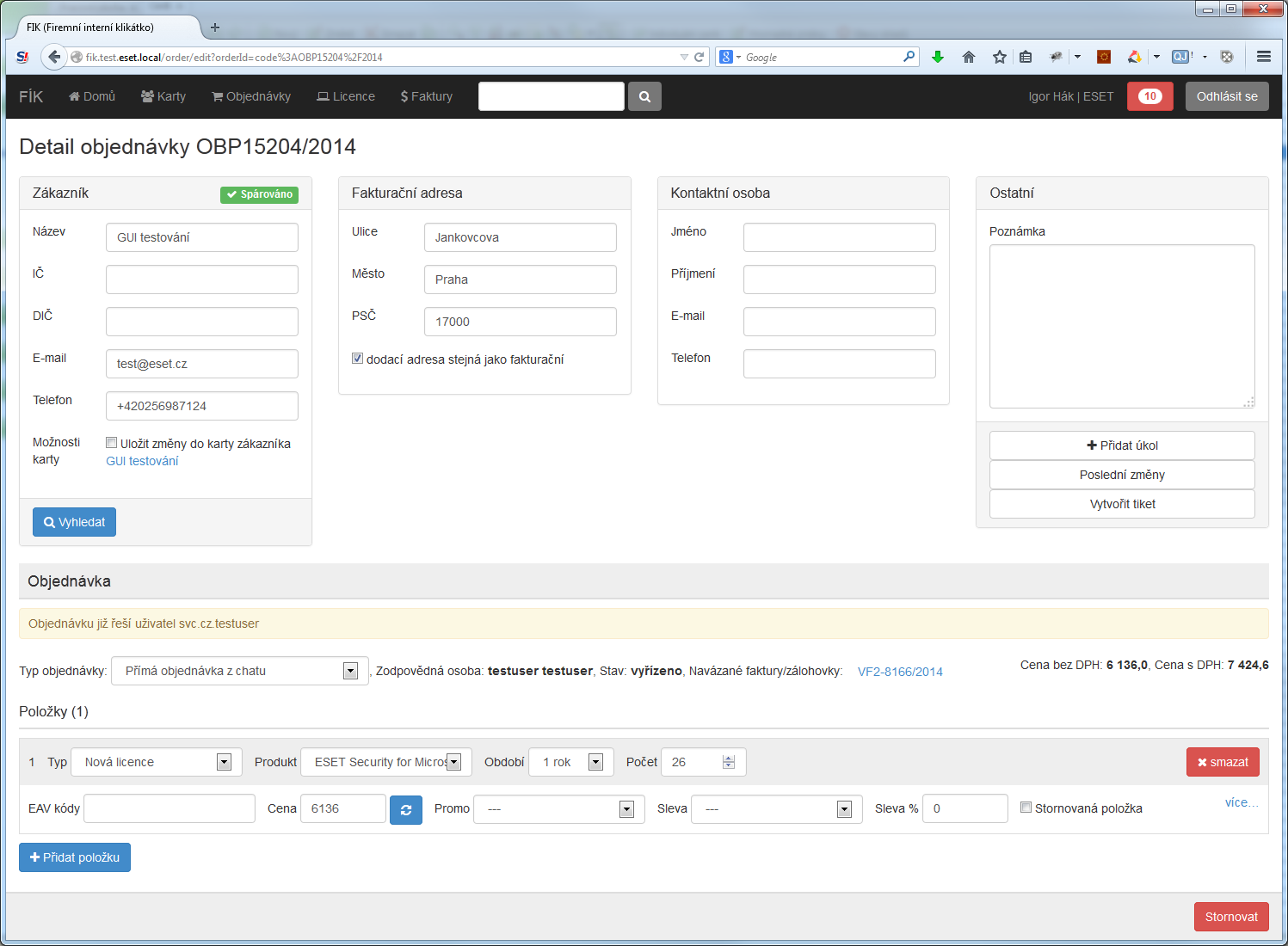The width and height of the screenshot is (1288, 946).
Task: Click the Název customer name field
Action: click(x=202, y=237)
